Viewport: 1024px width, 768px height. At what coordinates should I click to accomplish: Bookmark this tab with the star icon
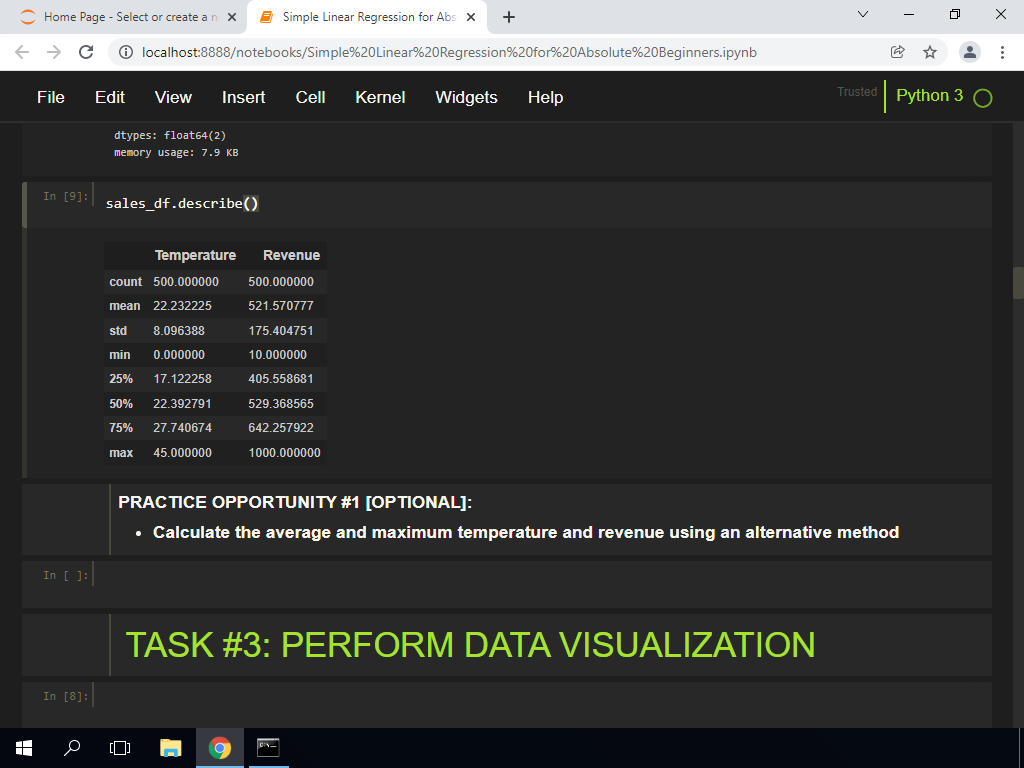930,52
